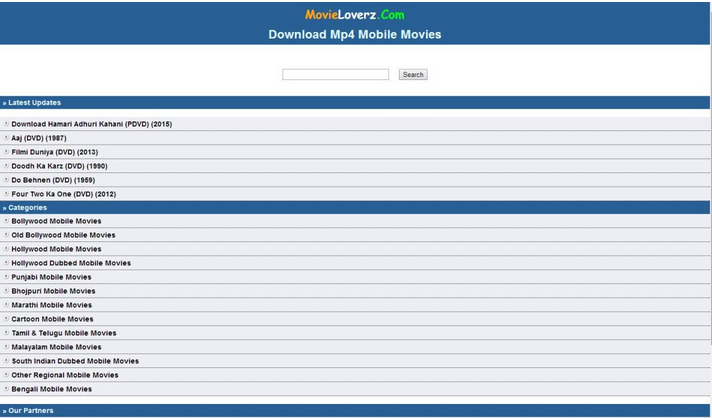Click arrow bullet beside Tamil & Telugu Movies

6,333
